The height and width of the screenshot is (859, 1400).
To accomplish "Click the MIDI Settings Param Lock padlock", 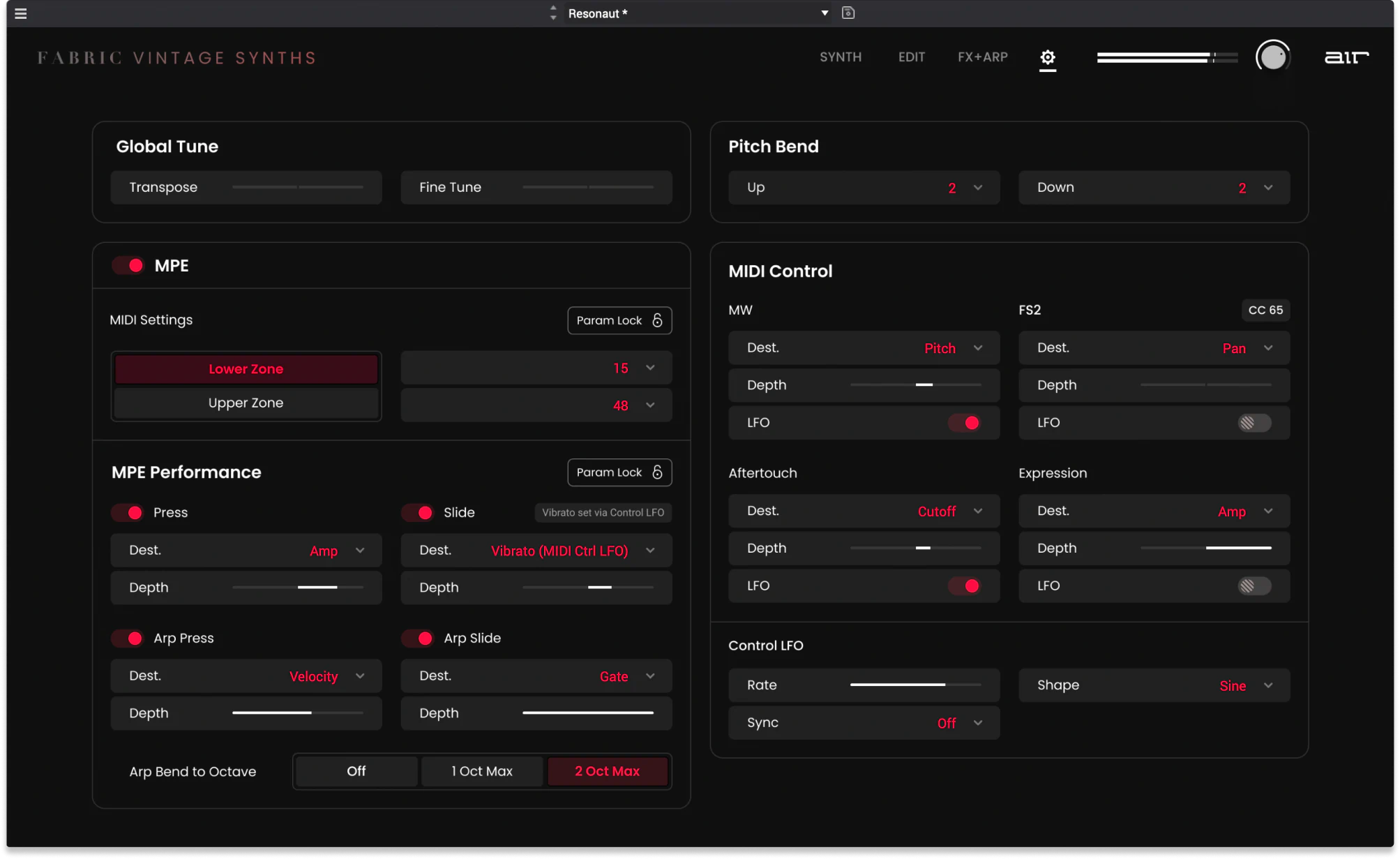I will [657, 320].
